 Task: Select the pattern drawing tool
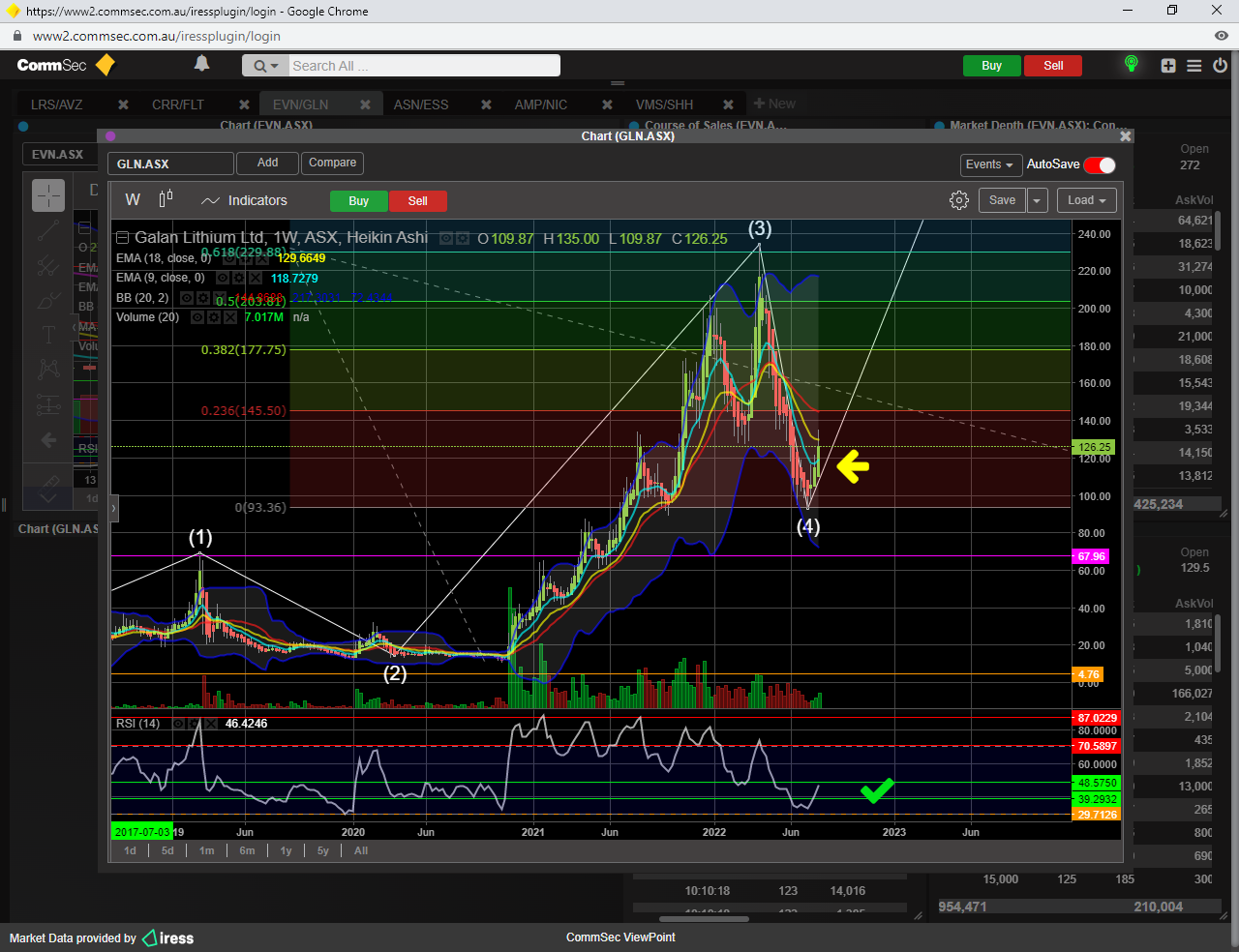(x=48, y=370)
